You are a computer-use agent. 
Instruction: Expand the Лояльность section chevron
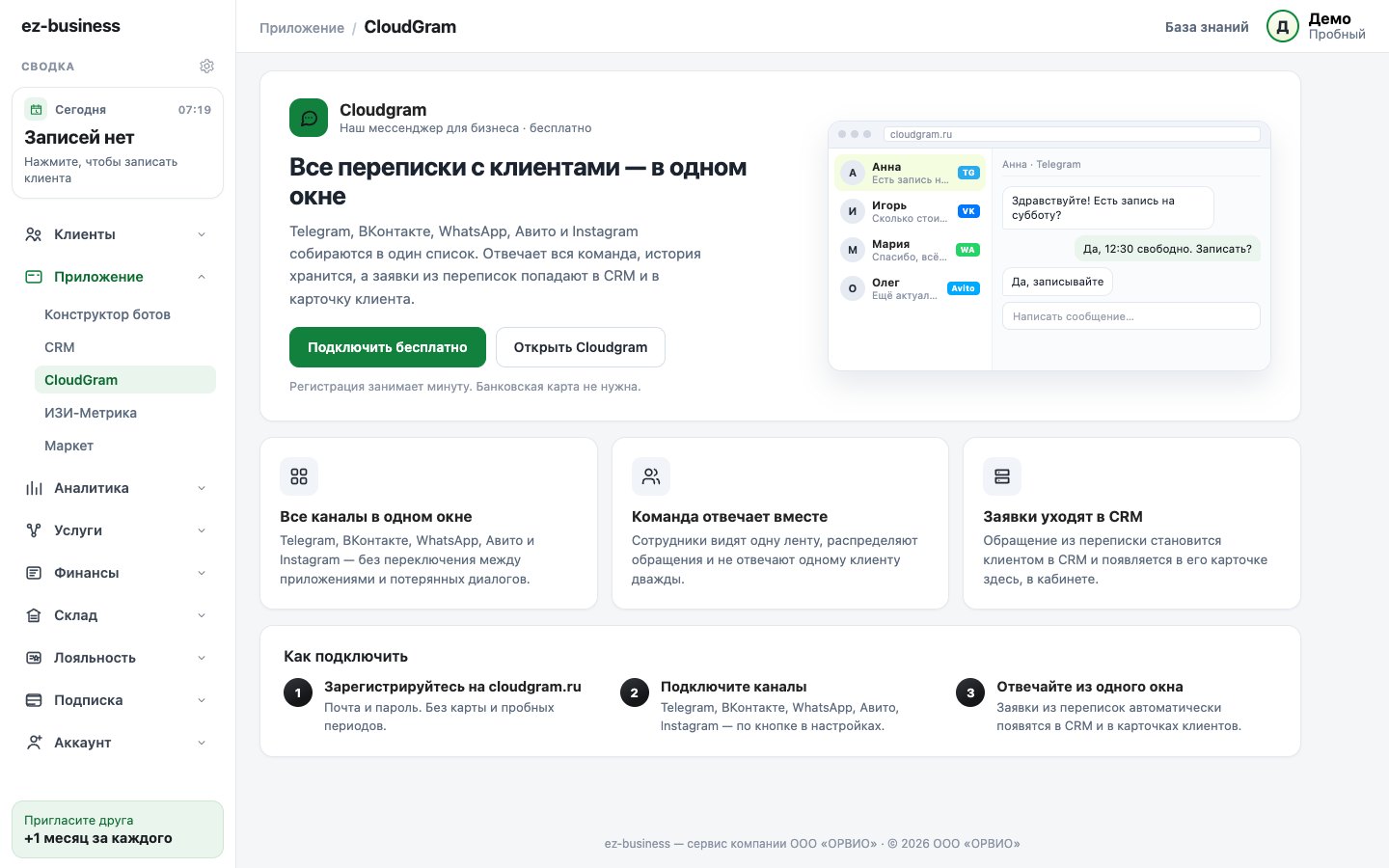tap(202, 658)
